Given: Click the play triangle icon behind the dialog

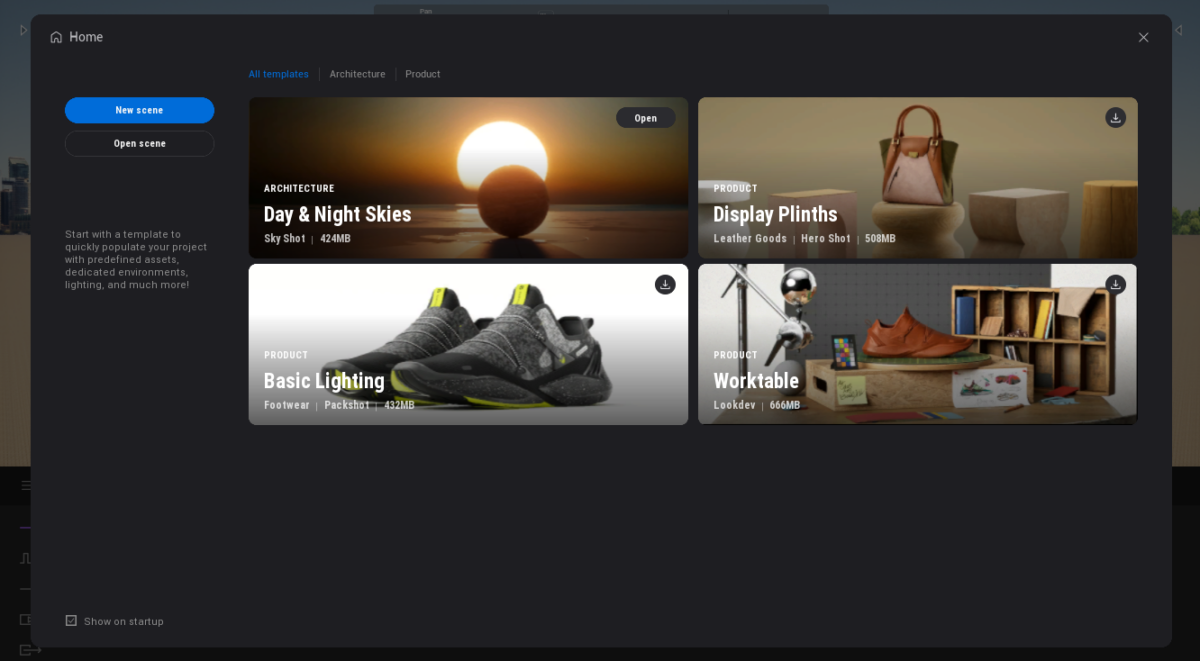Looking at the screenshot, I should click(x=23, y=31).
